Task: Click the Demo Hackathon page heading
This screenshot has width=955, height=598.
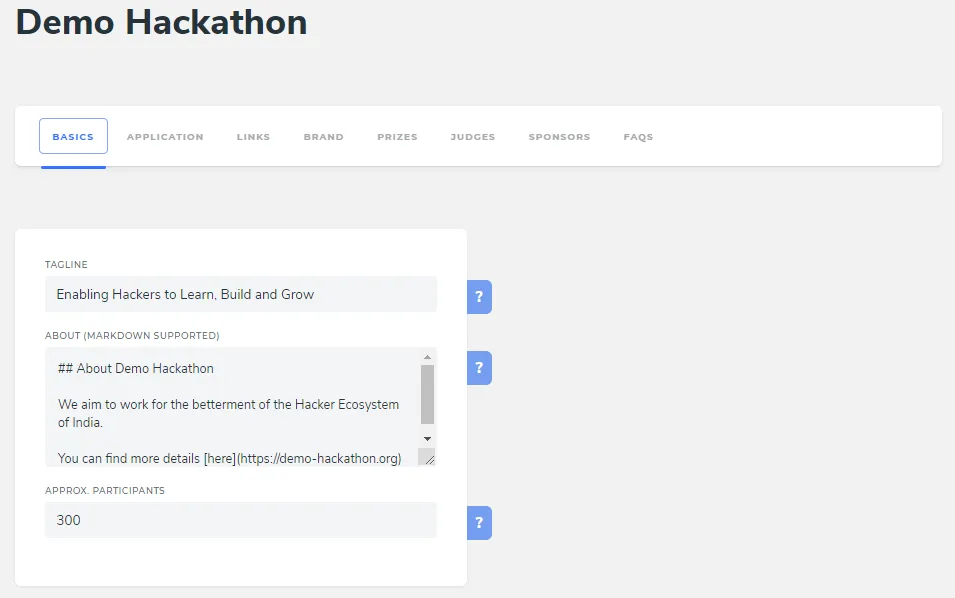Action: 161,23
